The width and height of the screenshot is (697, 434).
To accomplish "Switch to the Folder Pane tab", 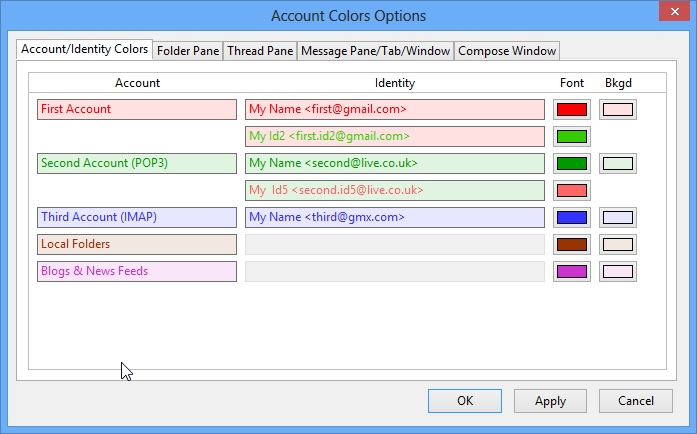I will click(x=188, y=51).
